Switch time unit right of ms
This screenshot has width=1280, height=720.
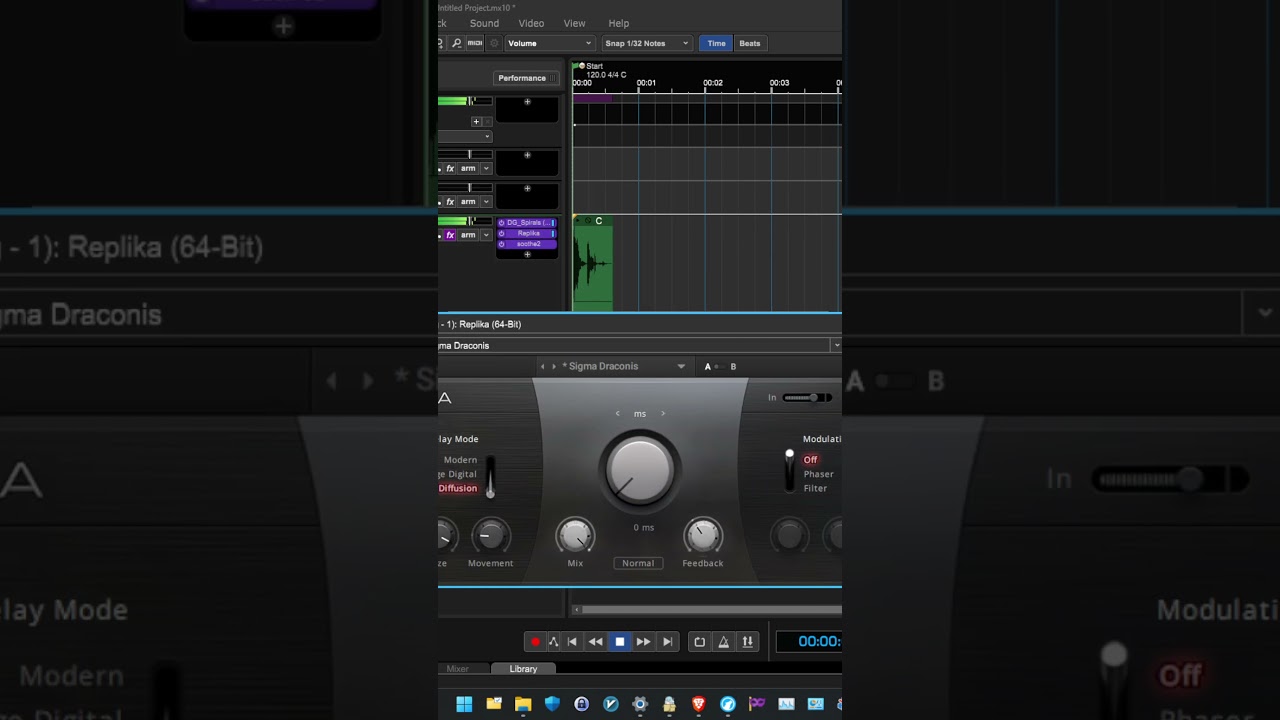click(662, 413)
